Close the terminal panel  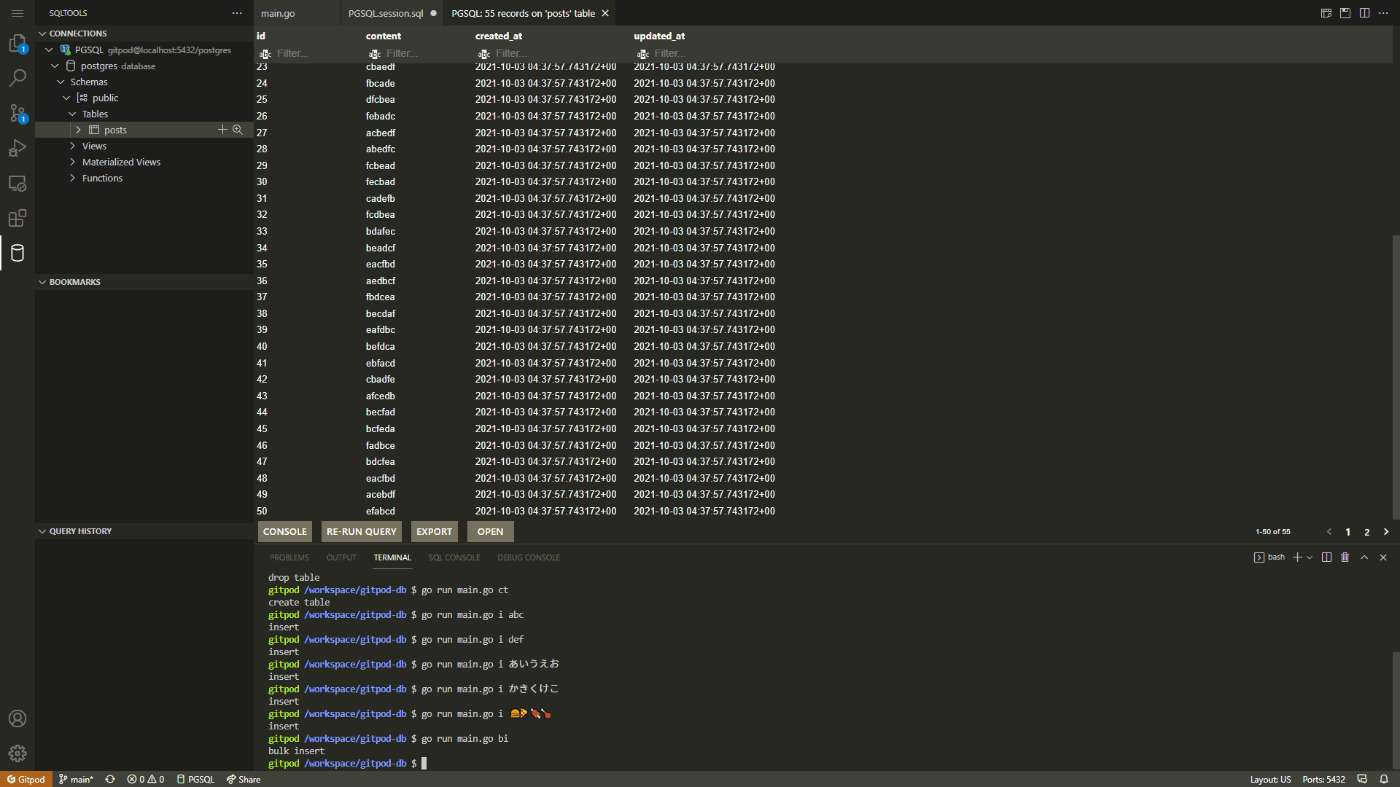(x=1384, y=557)
